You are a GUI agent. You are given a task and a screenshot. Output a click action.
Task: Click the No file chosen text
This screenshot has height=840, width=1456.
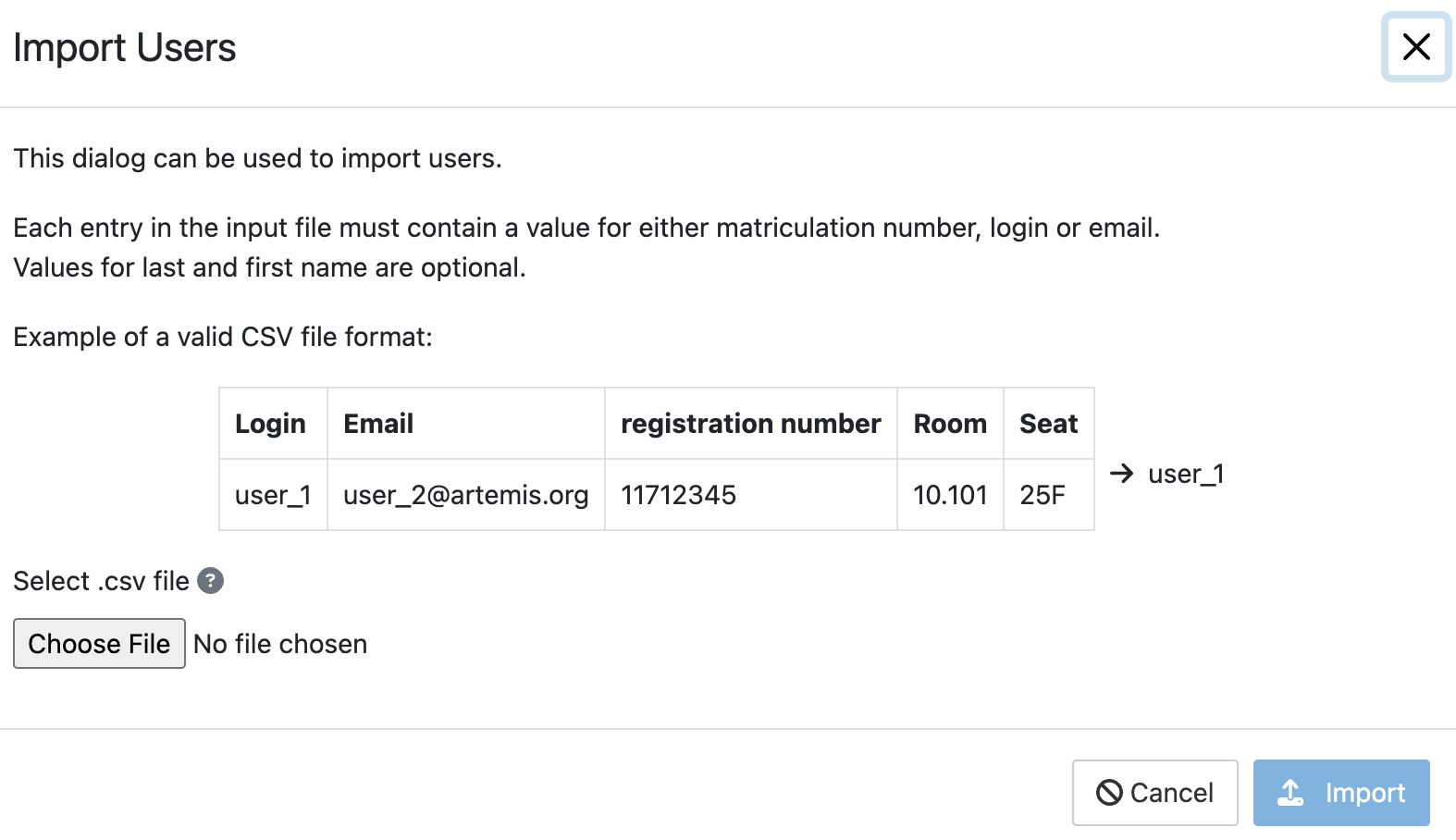tap(280, 644)
